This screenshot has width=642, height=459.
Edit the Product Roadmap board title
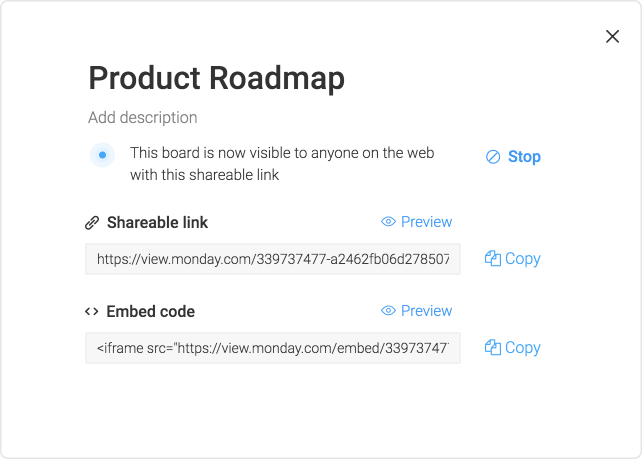[x=217, y=78]
